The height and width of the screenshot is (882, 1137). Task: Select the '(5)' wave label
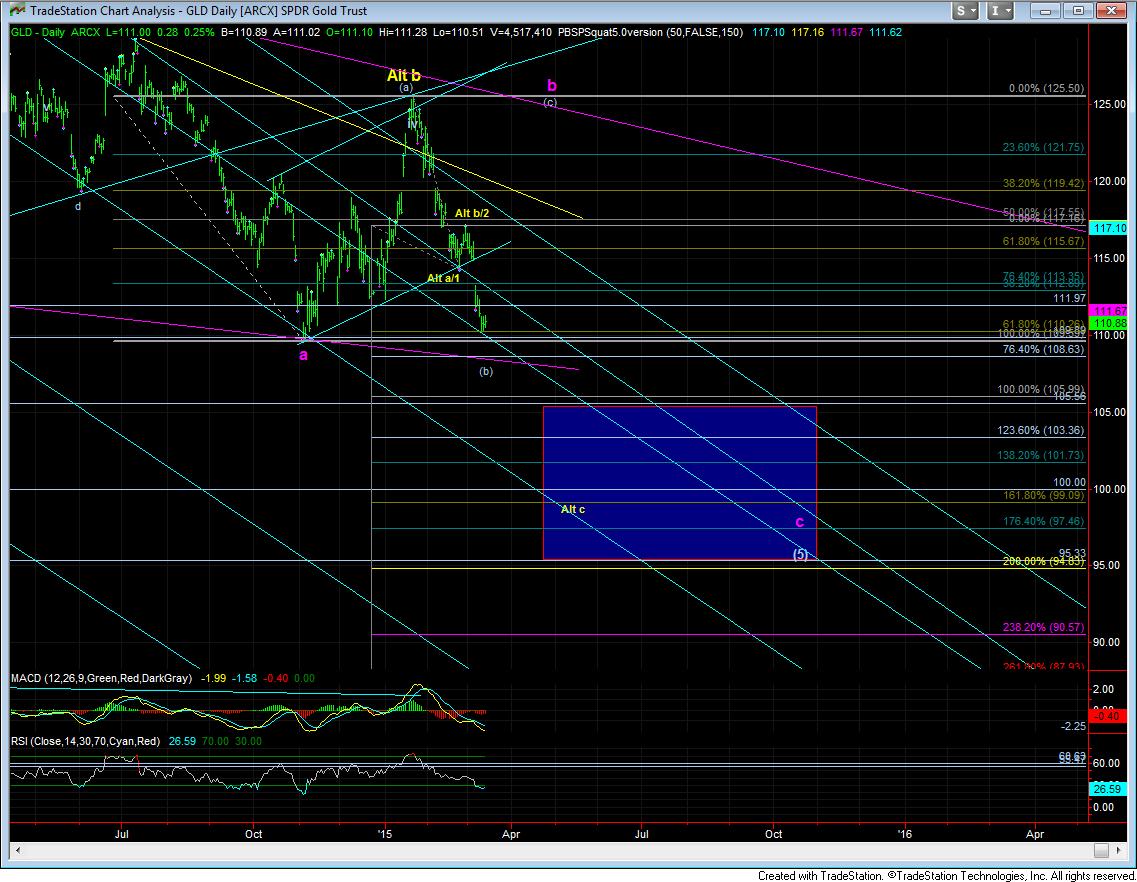[x=801, y=555]
